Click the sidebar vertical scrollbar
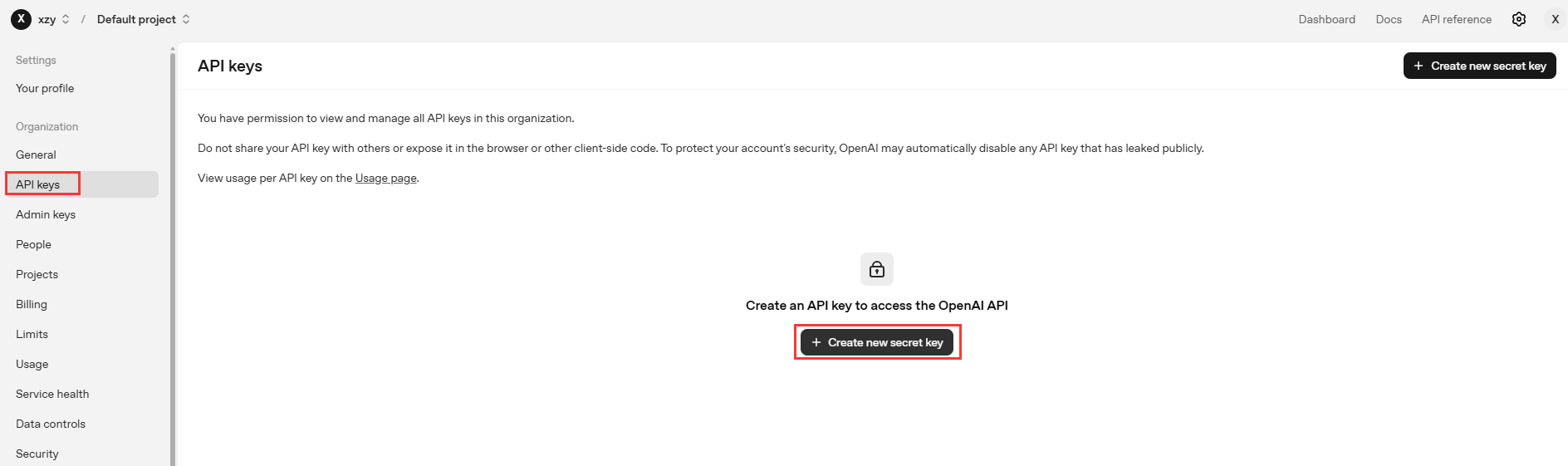 [x=173, y=258]
